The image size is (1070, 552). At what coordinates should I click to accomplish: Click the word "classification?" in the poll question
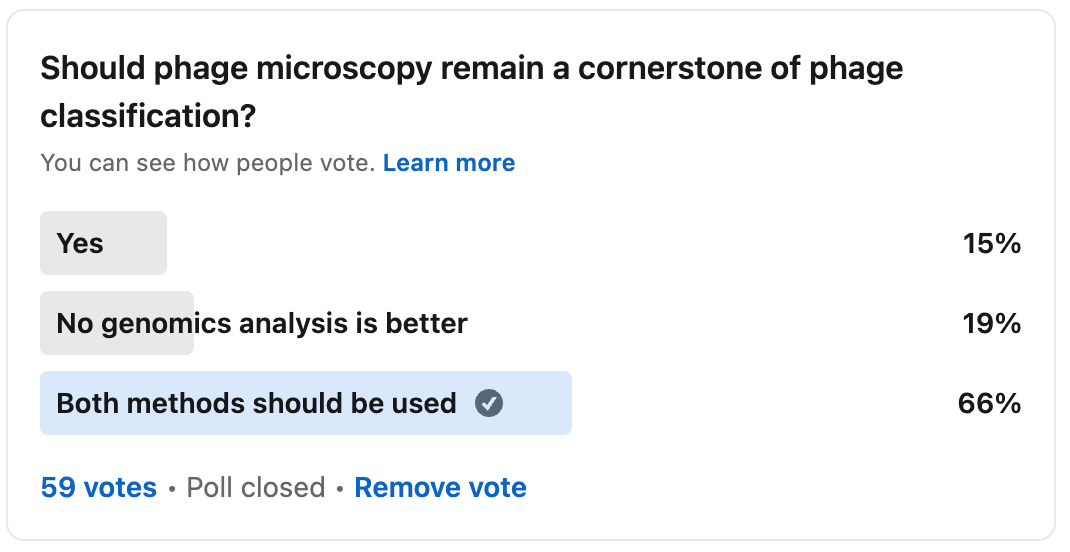(148, 117)
